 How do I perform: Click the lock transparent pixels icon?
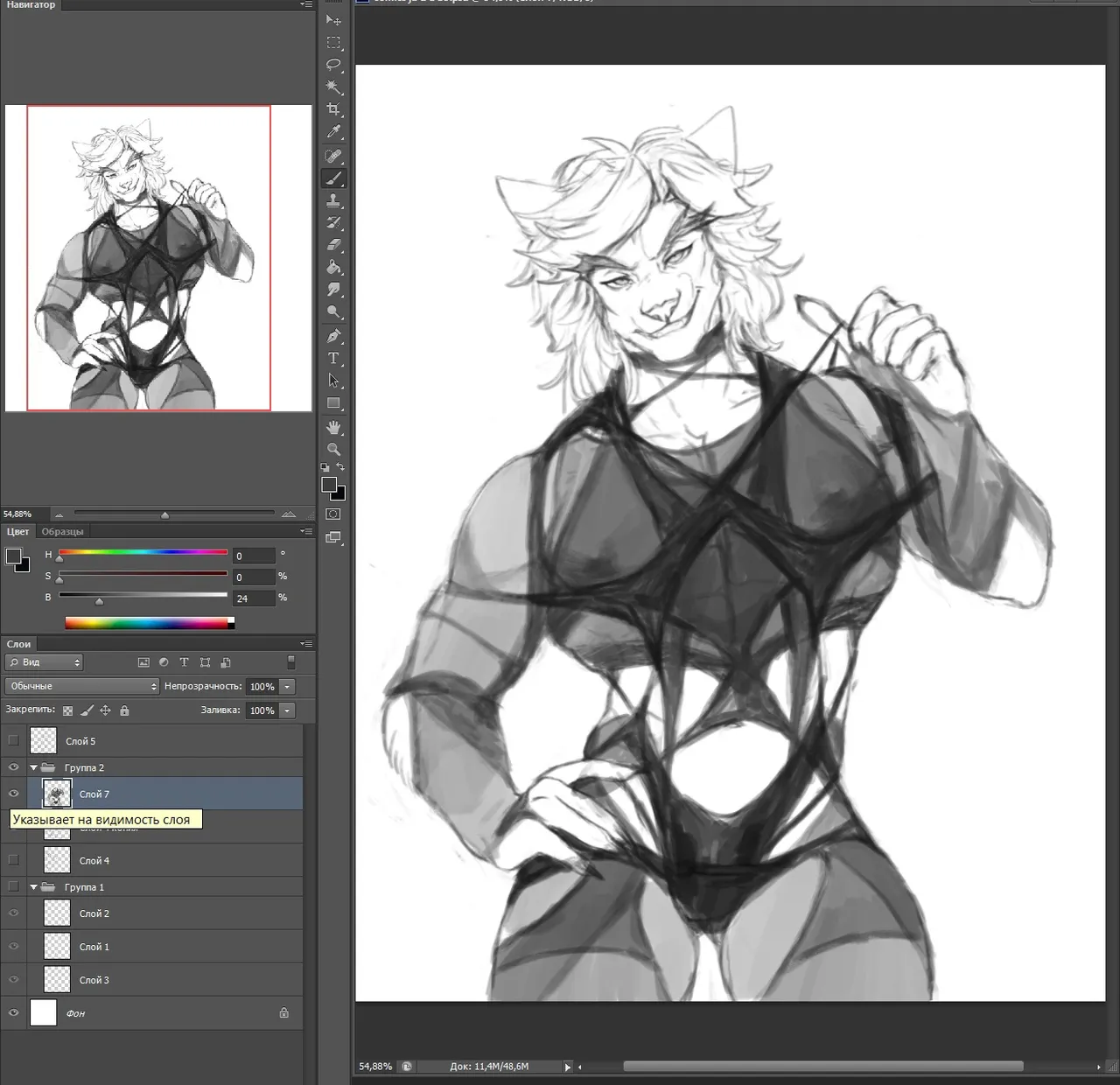[68, 710]
